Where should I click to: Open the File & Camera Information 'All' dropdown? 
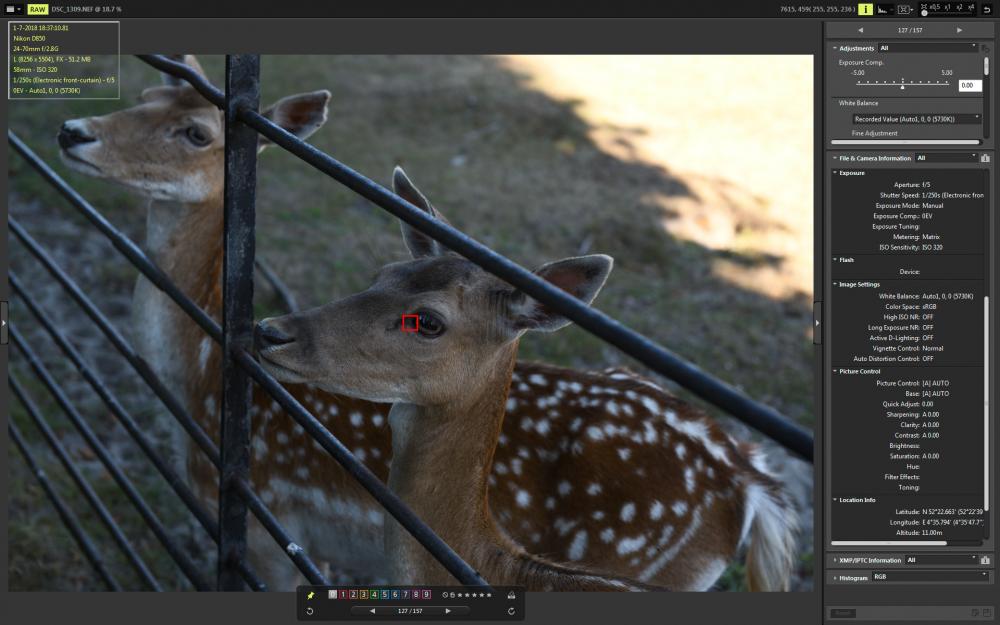[946, 158]
